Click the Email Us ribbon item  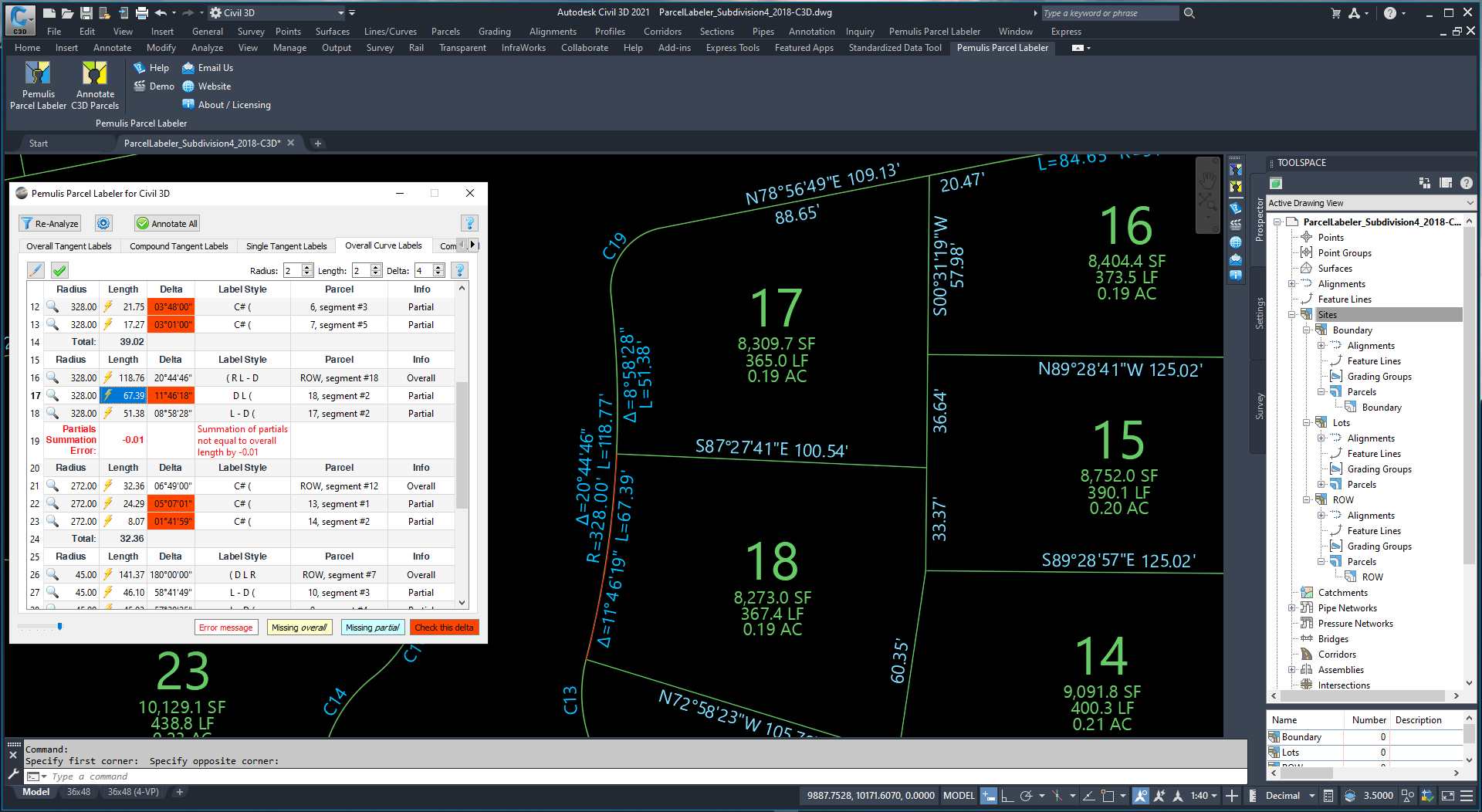(208, 68)
